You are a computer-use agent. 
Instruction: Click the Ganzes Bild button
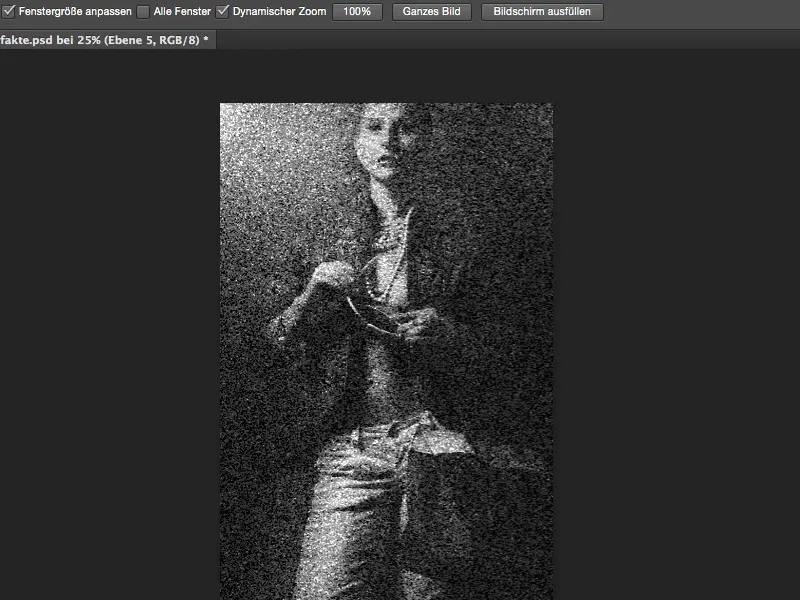(432, 11)
